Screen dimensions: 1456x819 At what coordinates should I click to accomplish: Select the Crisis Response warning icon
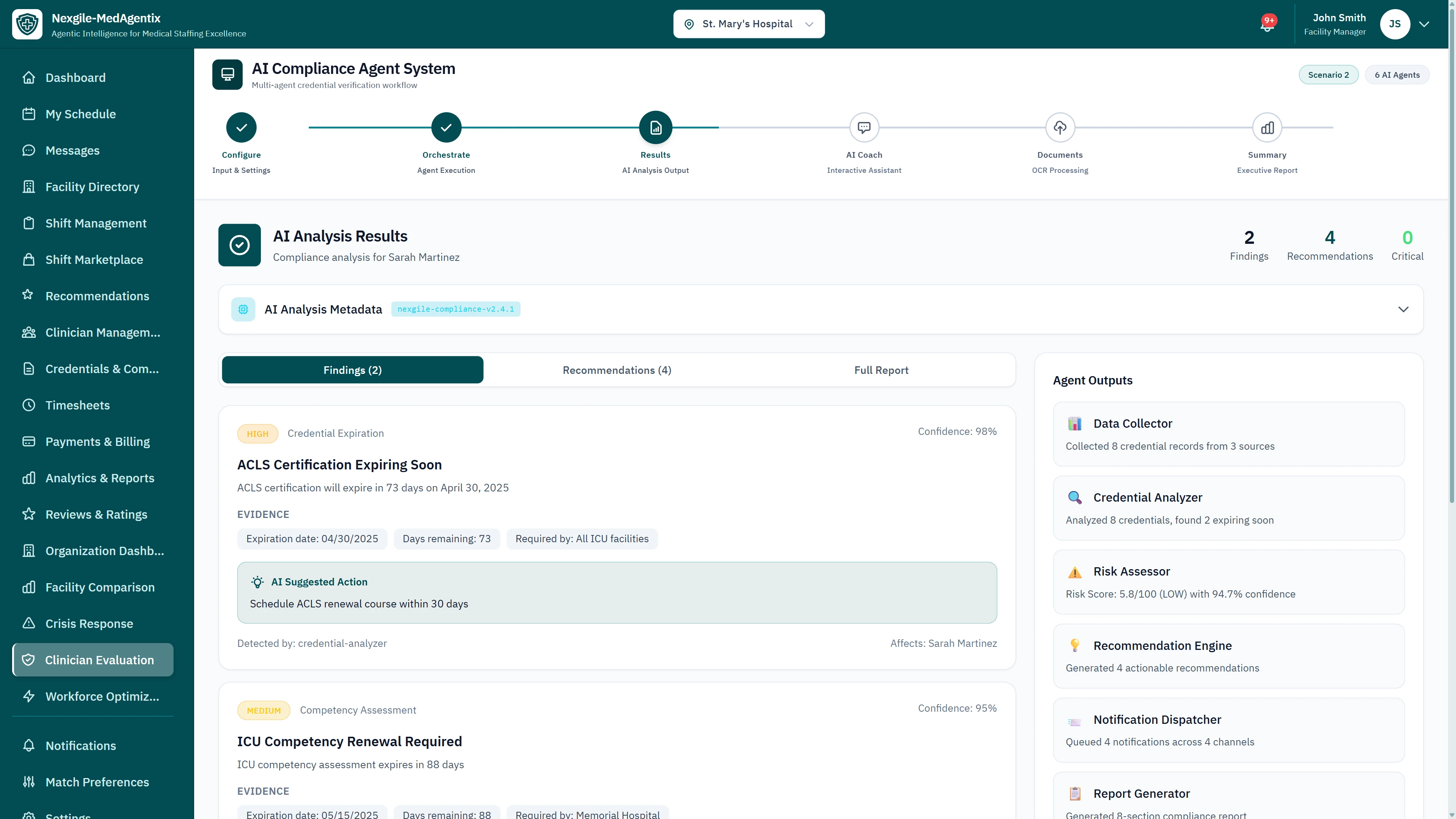pos(29,623)
